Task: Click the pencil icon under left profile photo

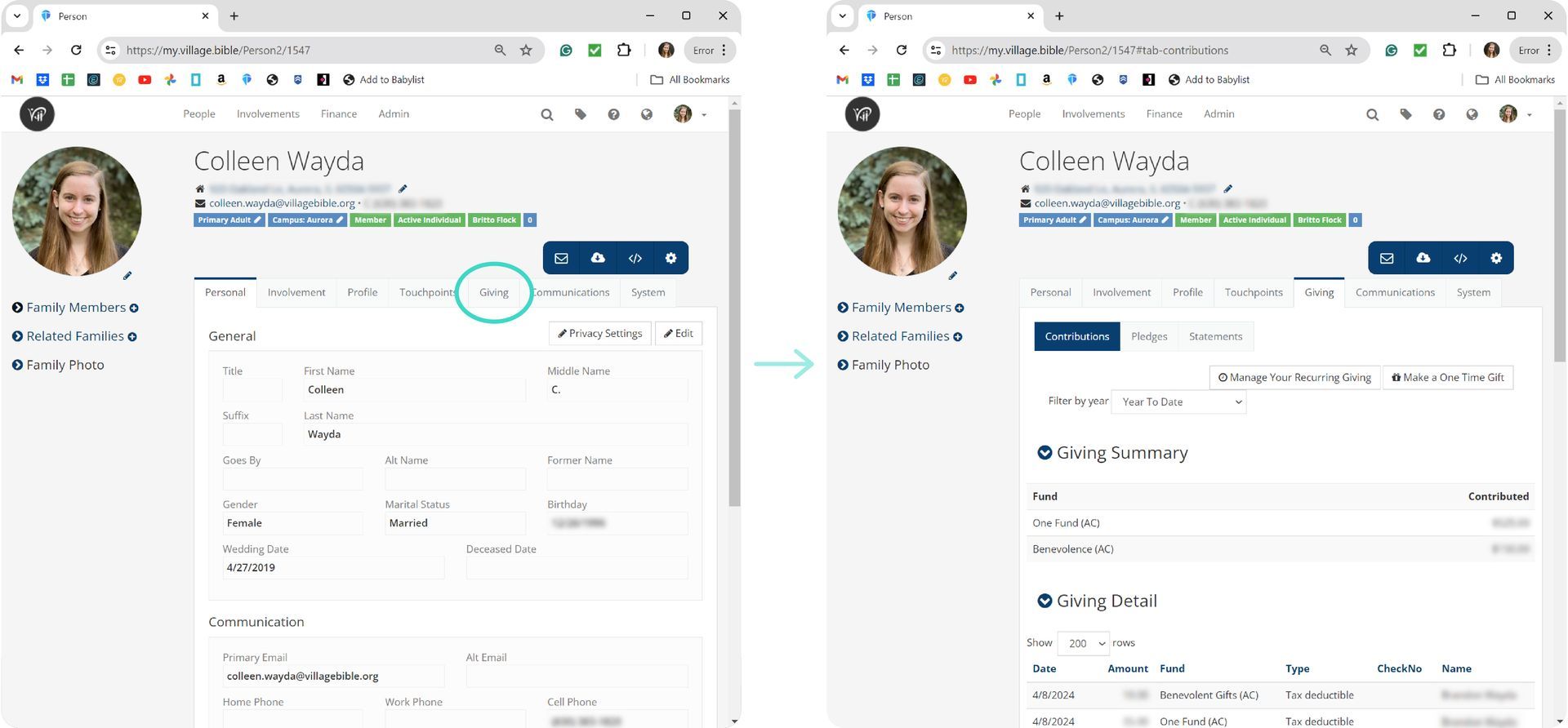Action: tap(127, 276)
